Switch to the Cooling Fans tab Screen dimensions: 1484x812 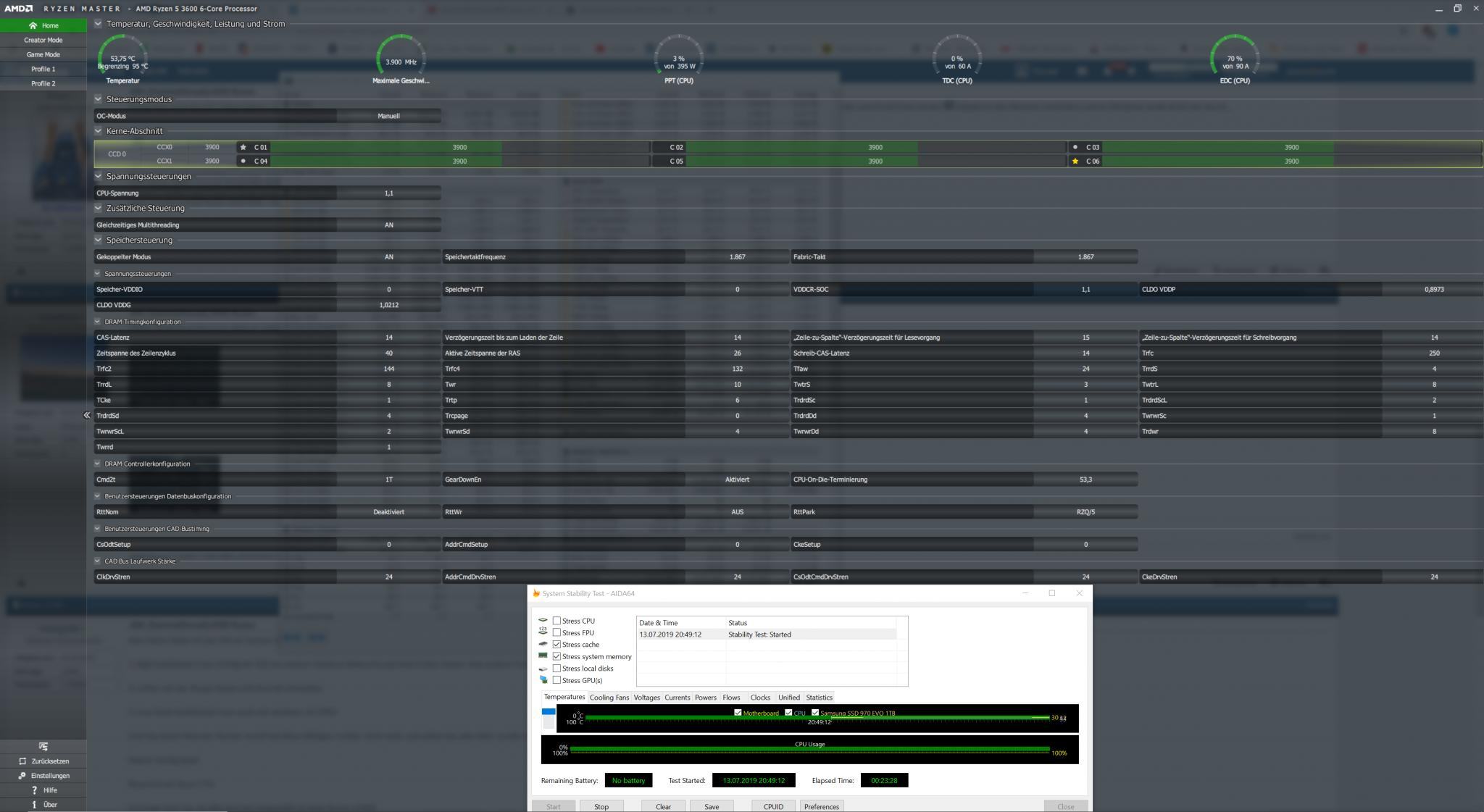609,698
